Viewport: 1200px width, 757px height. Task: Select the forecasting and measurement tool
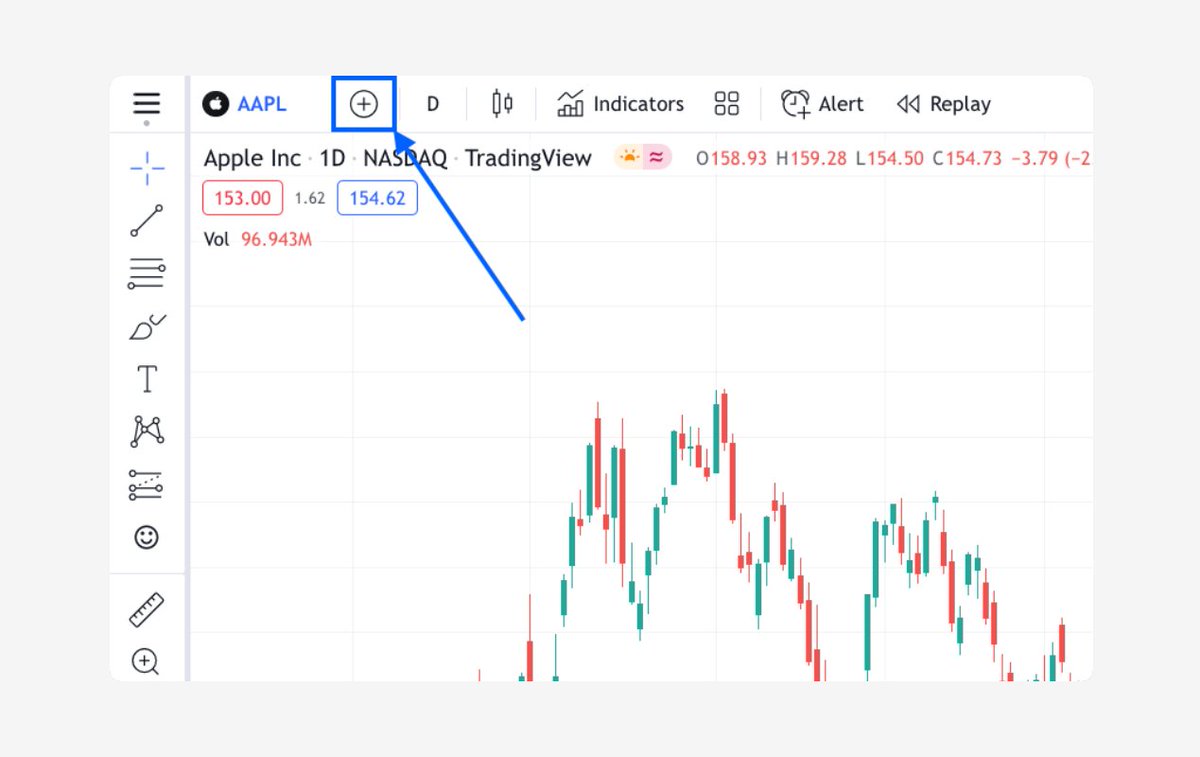[146, 485]
